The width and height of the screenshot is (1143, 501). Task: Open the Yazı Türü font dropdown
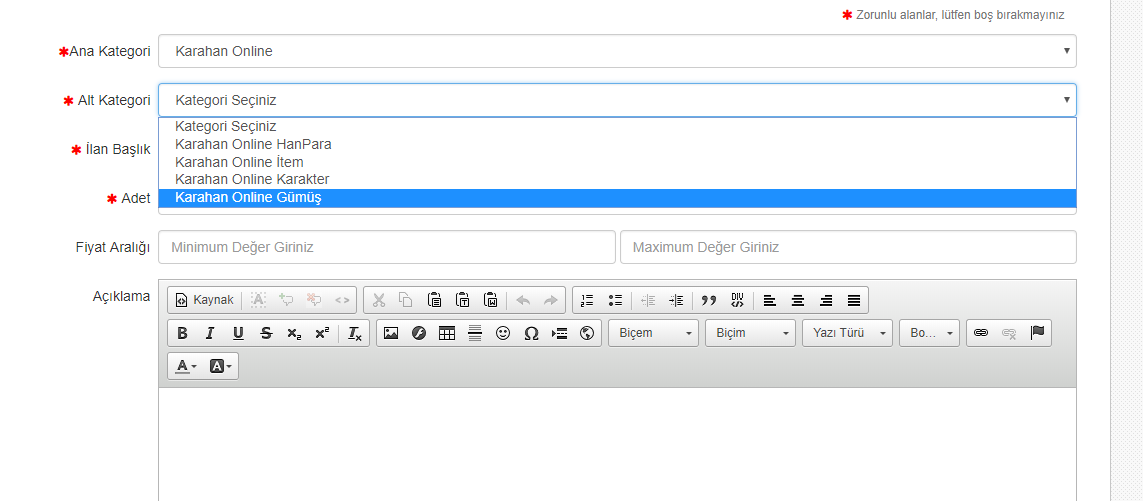tap(847, 333)
